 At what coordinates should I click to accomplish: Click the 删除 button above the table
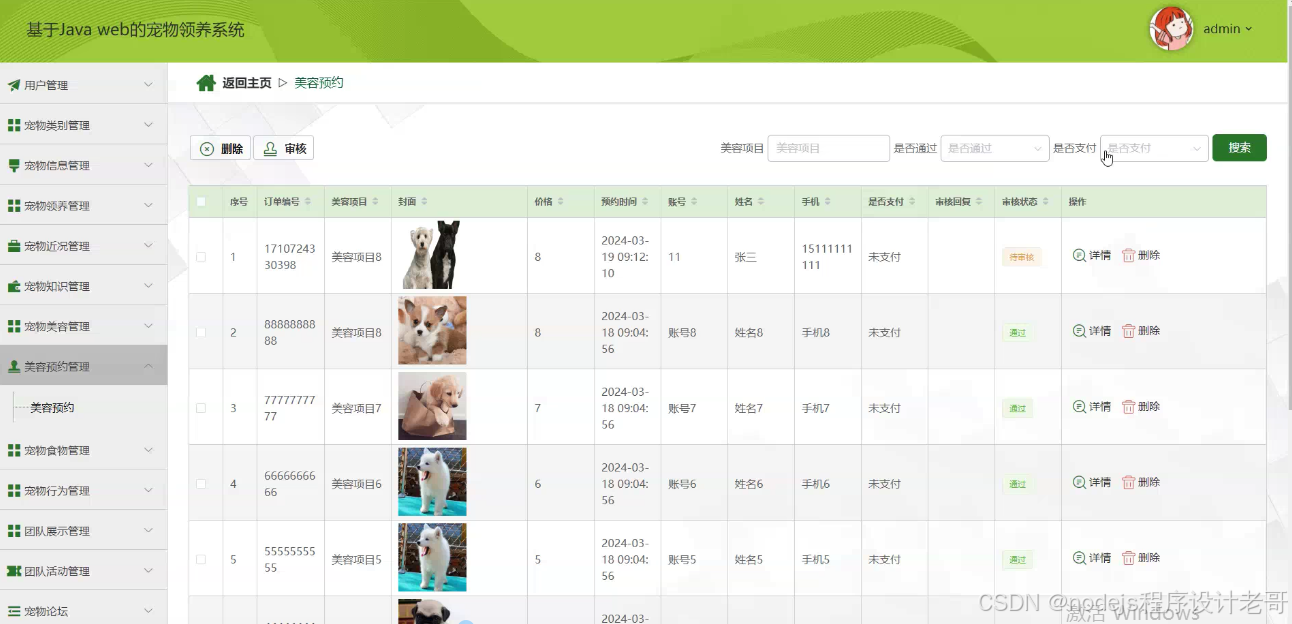coord(220,148)
